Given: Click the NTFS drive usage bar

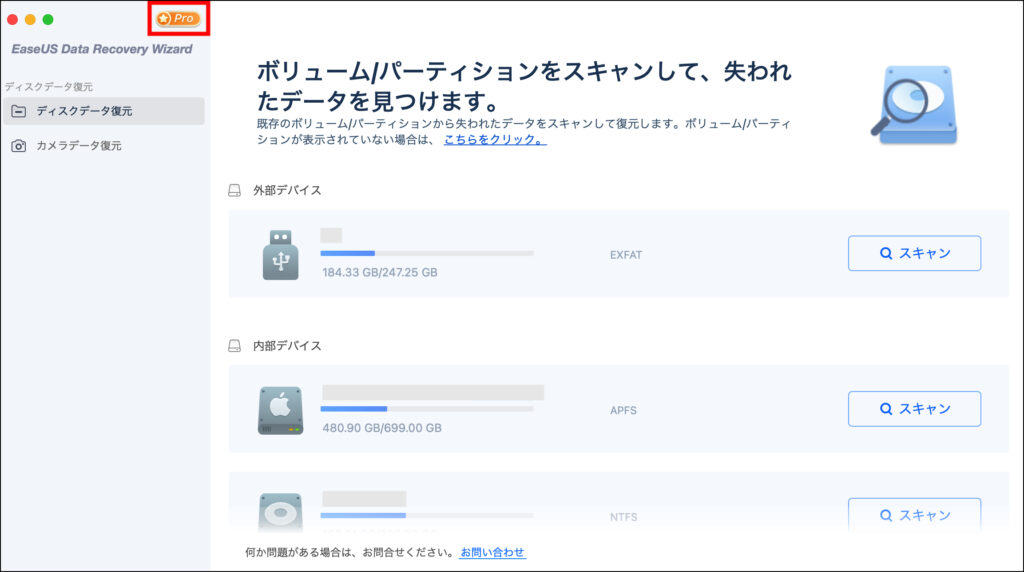Looking at the screenshot, I should pyautogui.click(x=427, y=515).
